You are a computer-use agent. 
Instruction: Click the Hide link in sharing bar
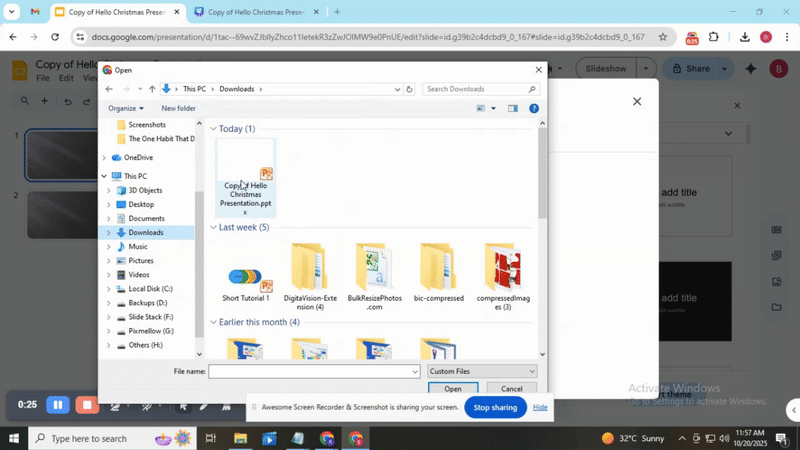click(540, 407)
